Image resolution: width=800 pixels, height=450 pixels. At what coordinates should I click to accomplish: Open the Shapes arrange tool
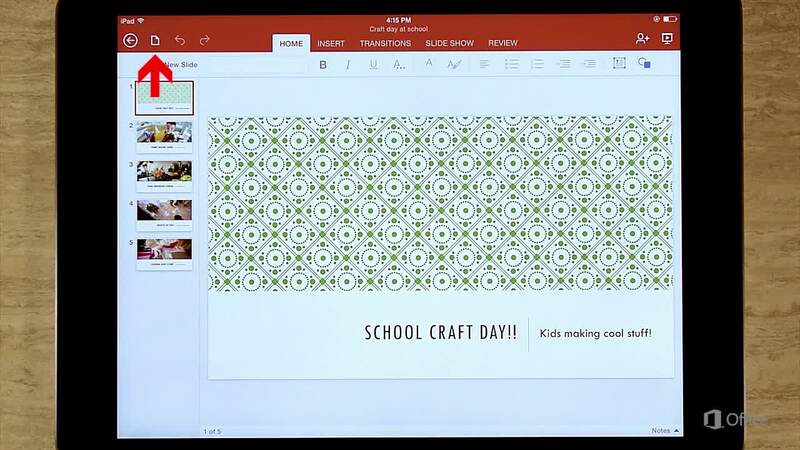pyautogui.click(x=645, y=64)
